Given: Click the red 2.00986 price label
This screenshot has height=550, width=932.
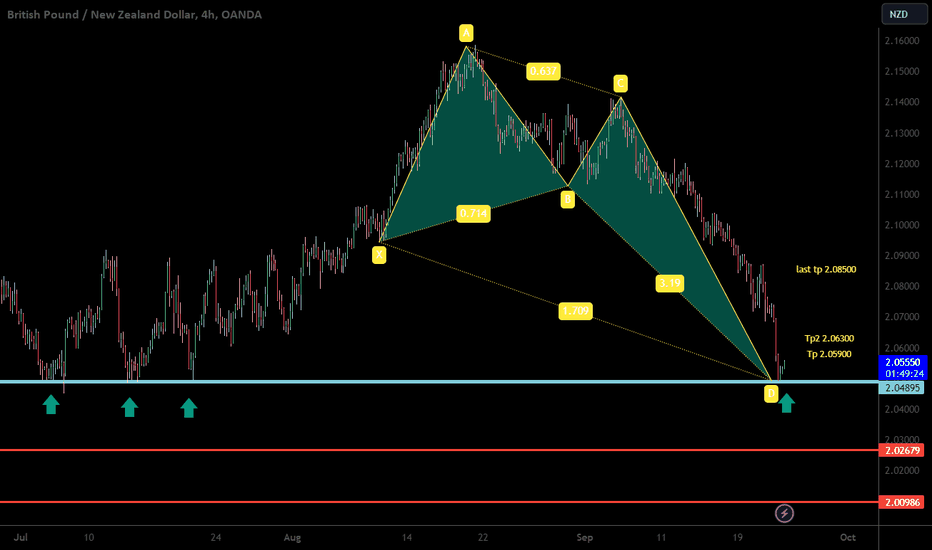Looking at the screenshot, I should (901, 502).
